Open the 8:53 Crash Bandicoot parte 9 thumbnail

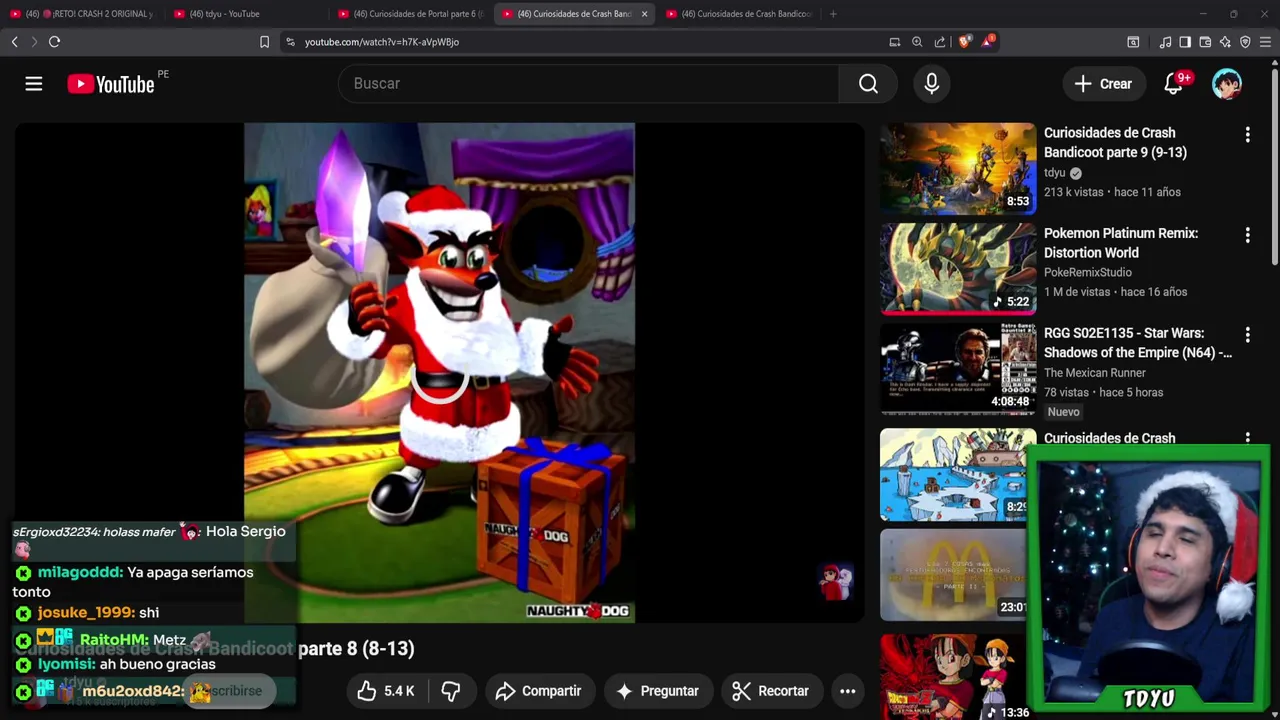(958, 168)
